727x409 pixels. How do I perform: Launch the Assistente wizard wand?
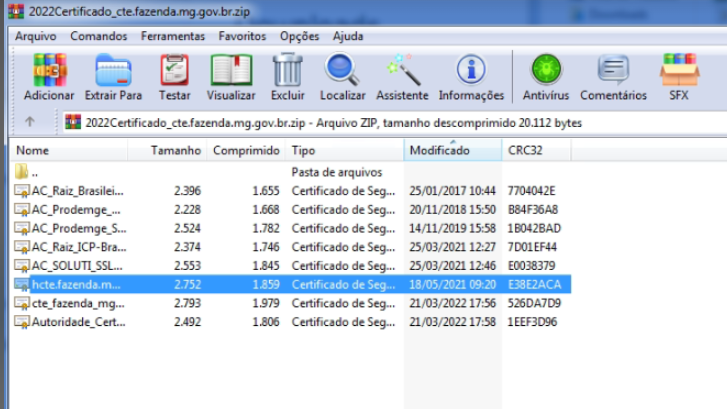402,70
